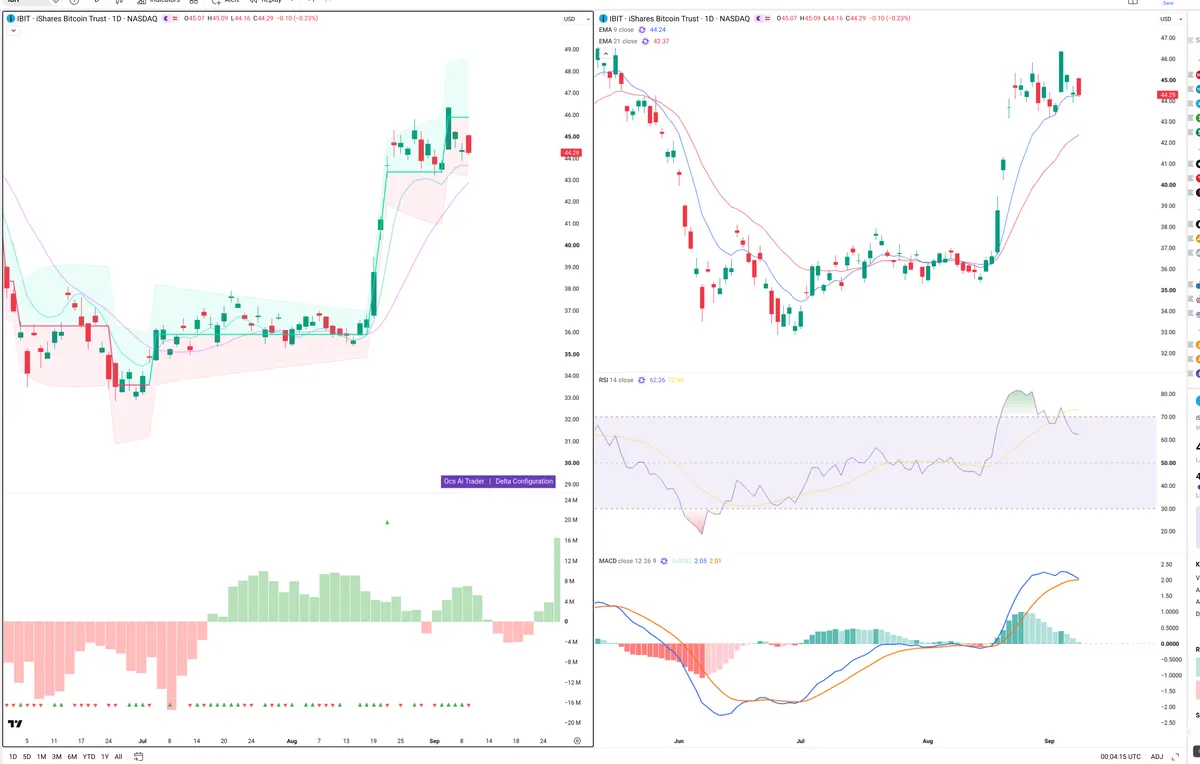Select the 1Y time range
The width and height of the screenshot is (1200, 764).
pos(104,757)
